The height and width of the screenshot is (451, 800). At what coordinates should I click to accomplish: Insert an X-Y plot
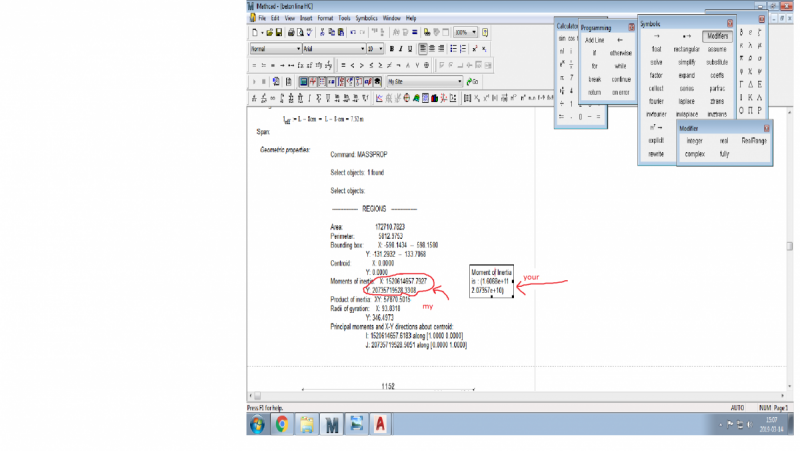[379, 98]
